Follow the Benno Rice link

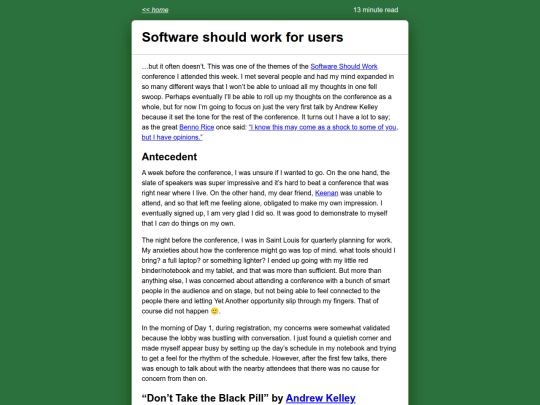tap(197, 127)
